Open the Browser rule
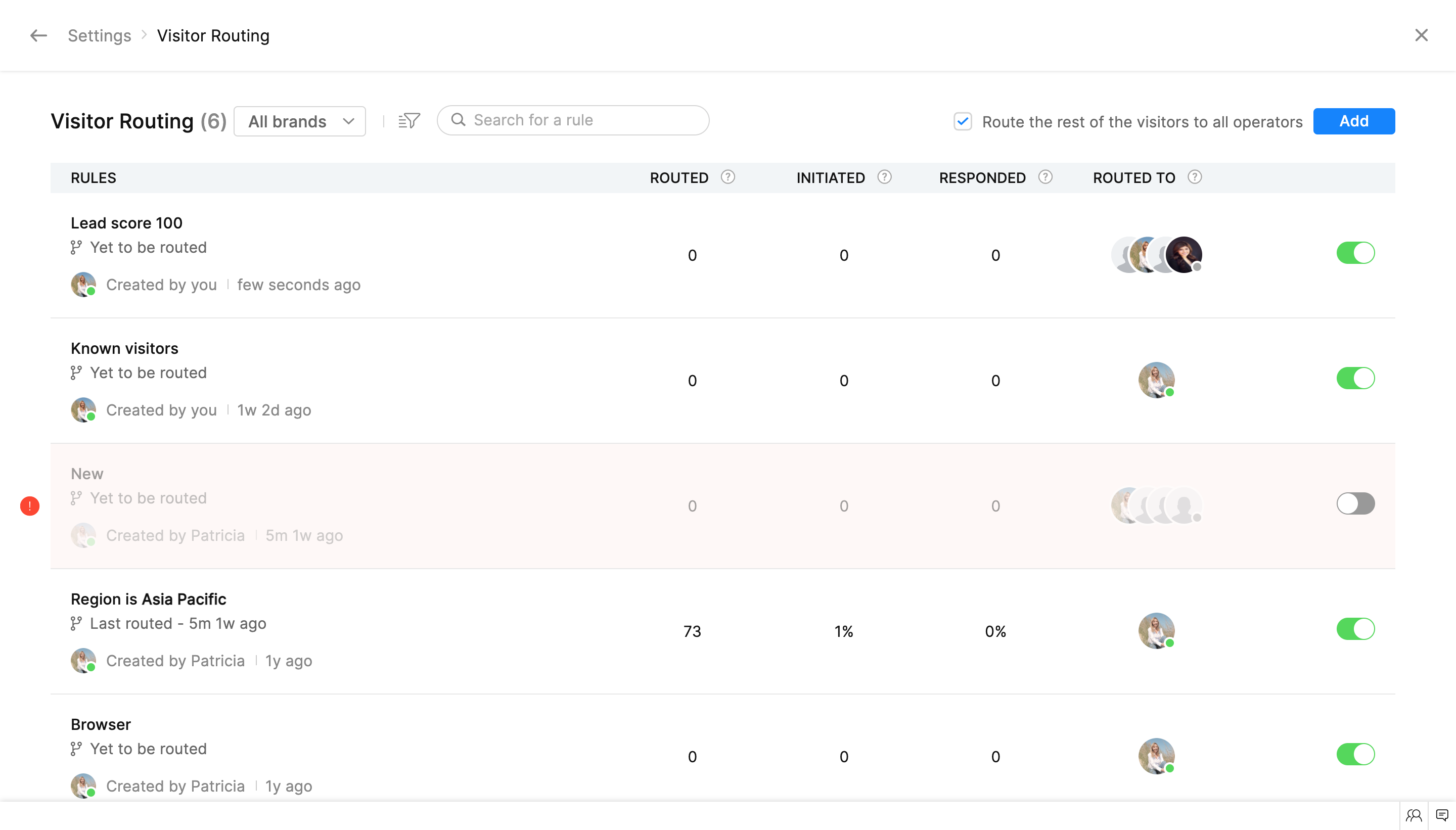Image resolution: width=1456 pixels, height=830 pixels. point(101,724)
